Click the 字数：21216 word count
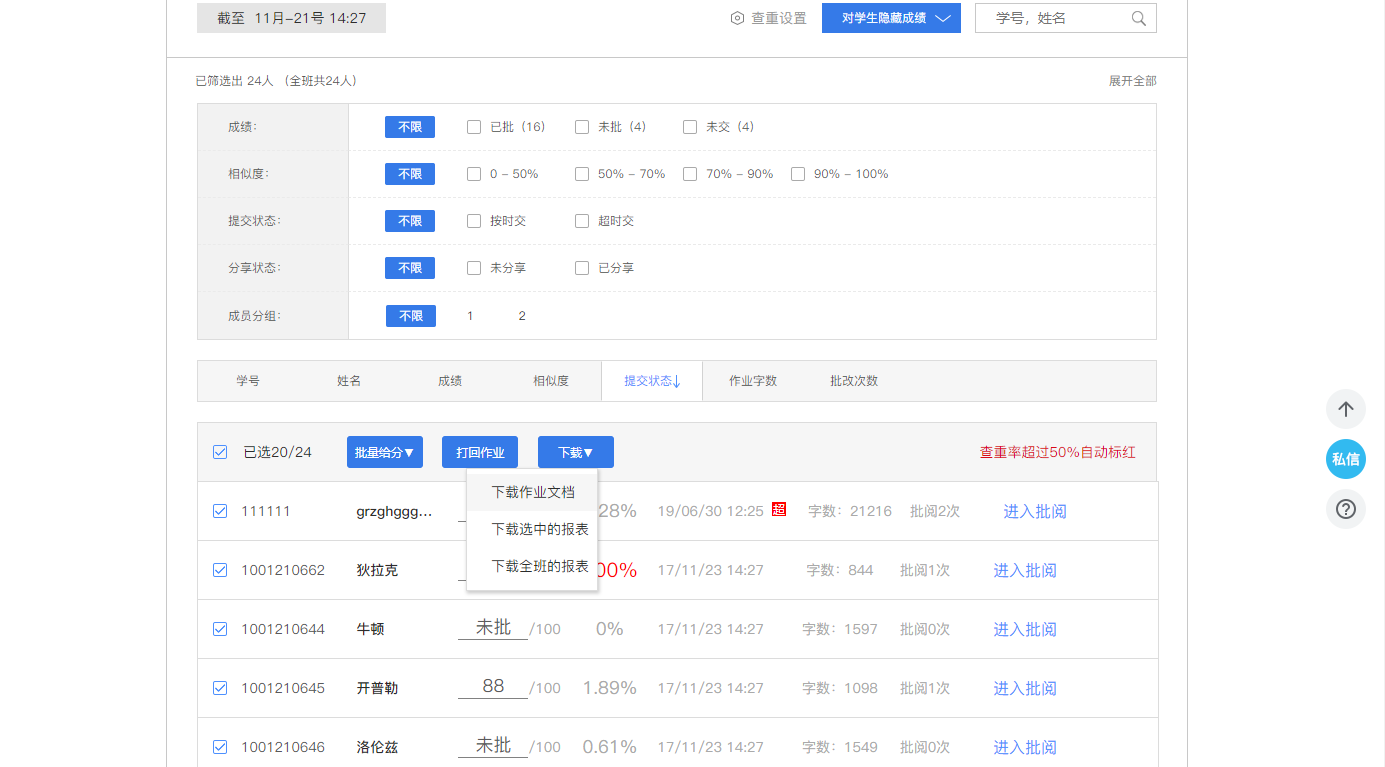Screen dimensions: 1385x767 tap(850, 511)
